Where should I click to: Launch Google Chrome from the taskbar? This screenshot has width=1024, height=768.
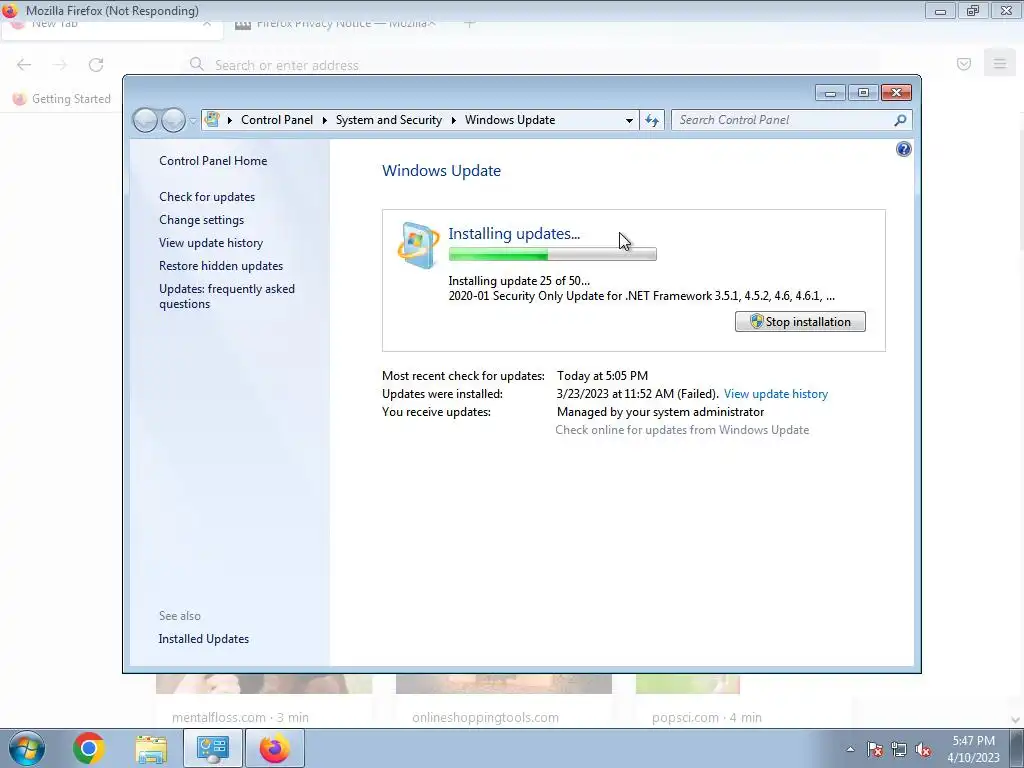point(89,748)
